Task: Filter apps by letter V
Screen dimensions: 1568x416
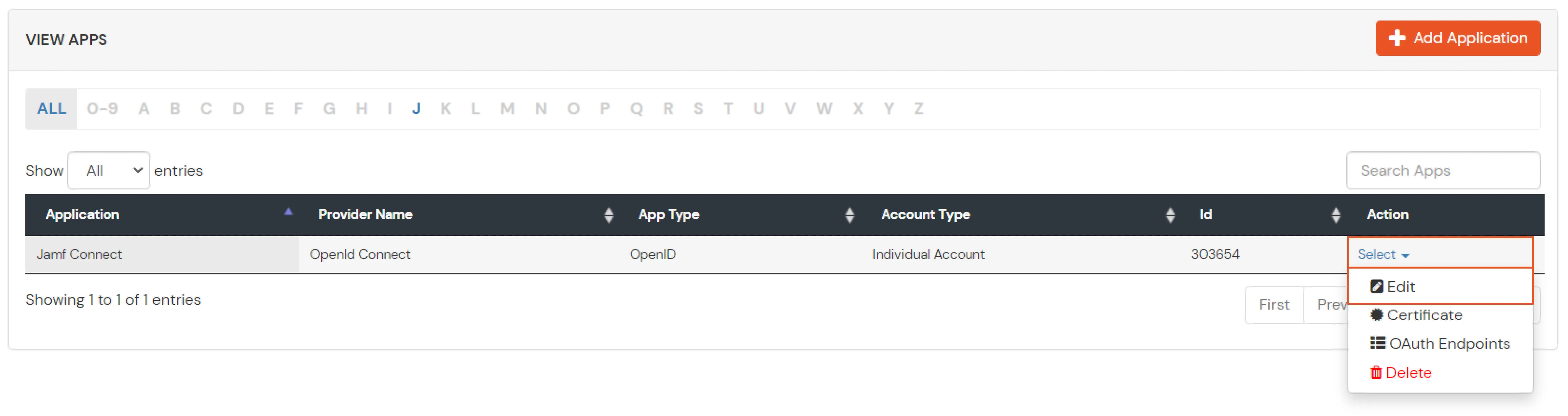Action: tap(790, 109)
